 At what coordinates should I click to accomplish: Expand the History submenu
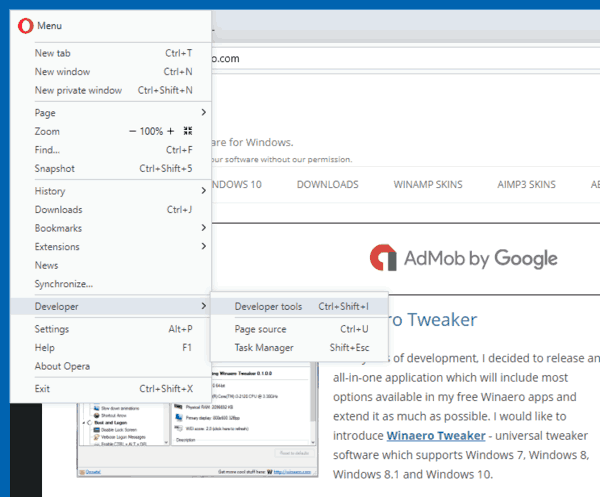(x=110, y=191)
